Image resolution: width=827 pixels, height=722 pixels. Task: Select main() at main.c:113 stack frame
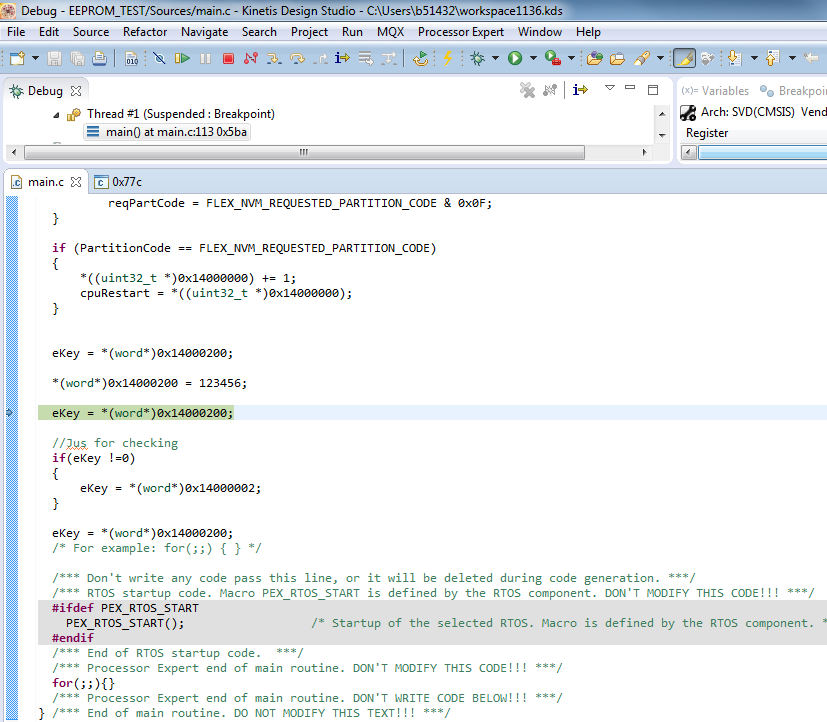pos(167,132)
